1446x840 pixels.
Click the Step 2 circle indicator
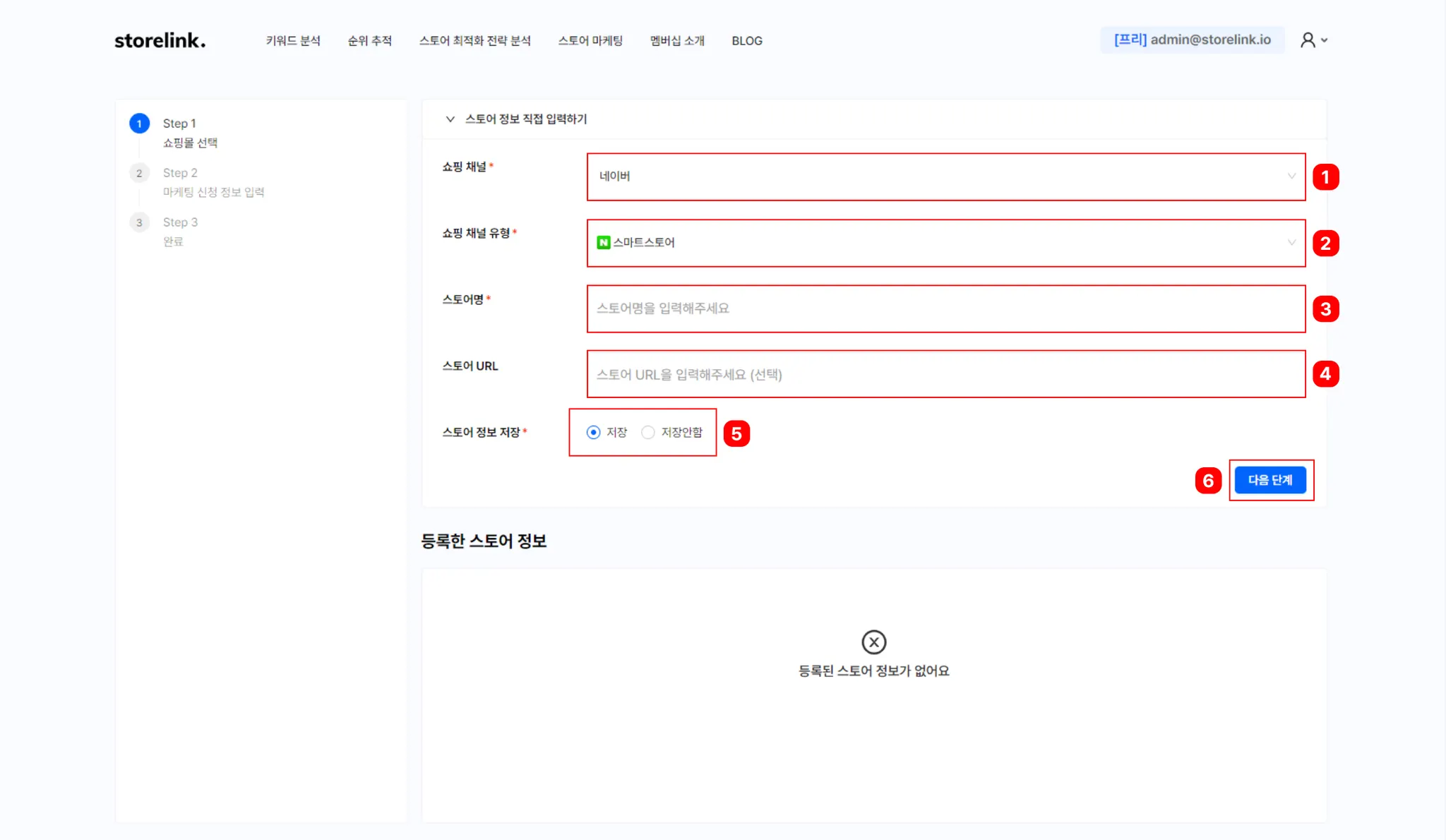tap(139, 173)
